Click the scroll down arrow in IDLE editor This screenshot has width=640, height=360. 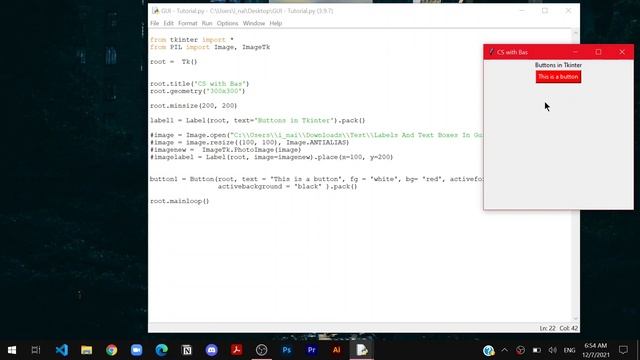[x=576, y=319]
